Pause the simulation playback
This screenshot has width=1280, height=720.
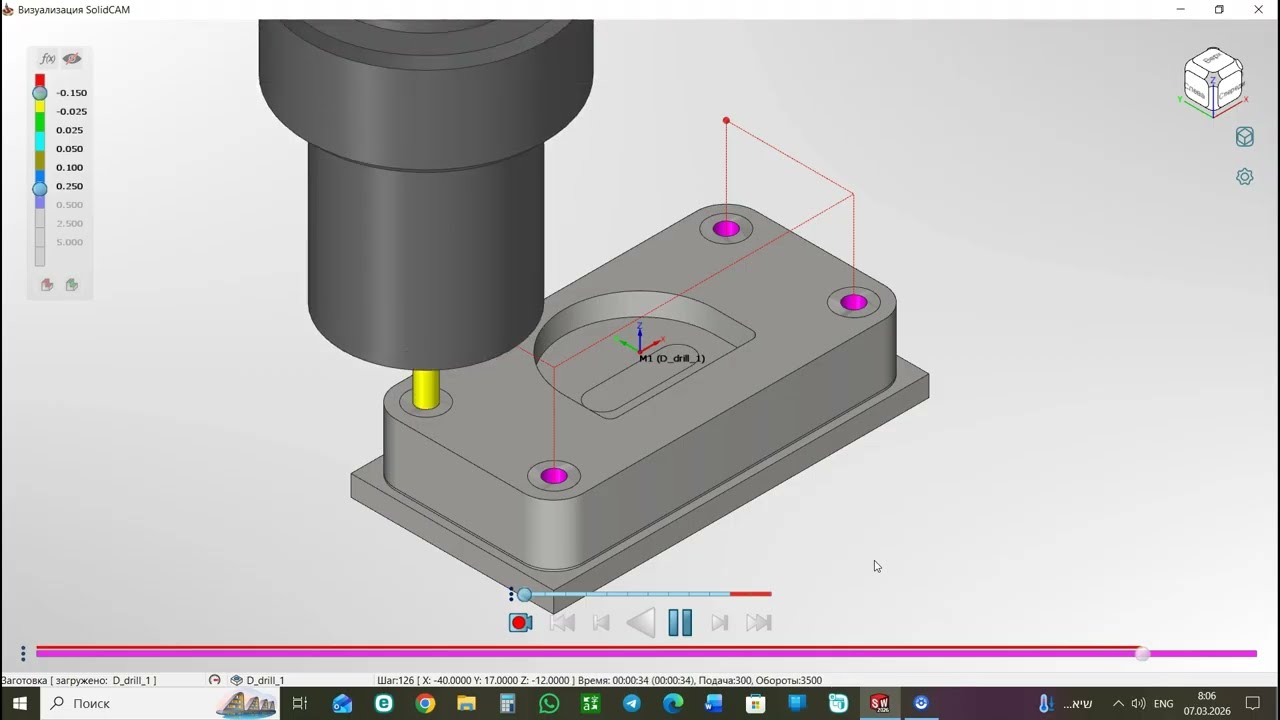[x=680, y=622]
